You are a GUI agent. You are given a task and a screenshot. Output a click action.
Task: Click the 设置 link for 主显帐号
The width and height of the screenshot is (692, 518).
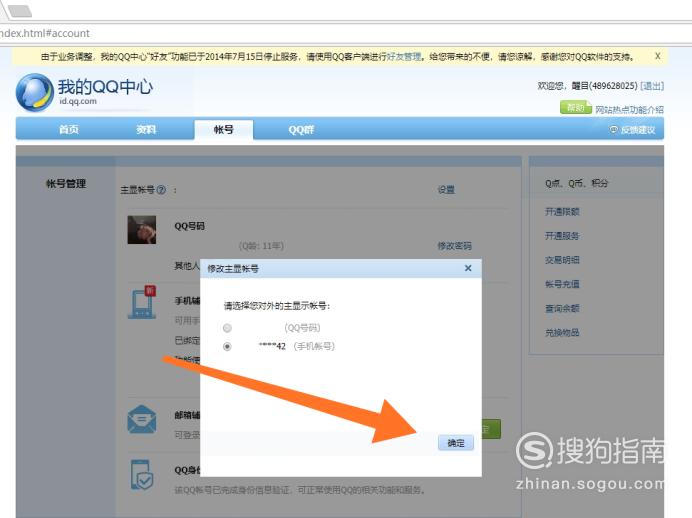pos(446,190)
